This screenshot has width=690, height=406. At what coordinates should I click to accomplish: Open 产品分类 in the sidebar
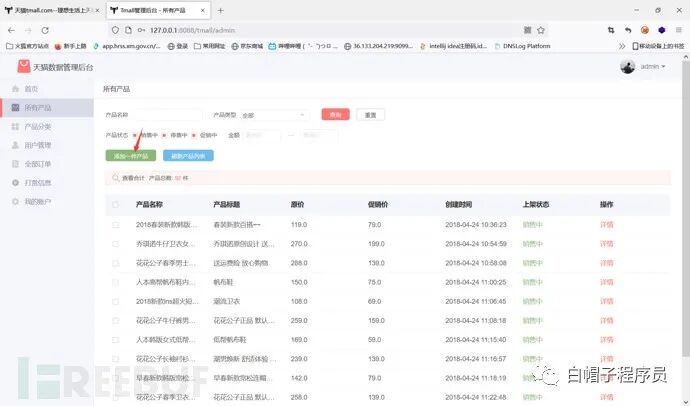point(38,127)
